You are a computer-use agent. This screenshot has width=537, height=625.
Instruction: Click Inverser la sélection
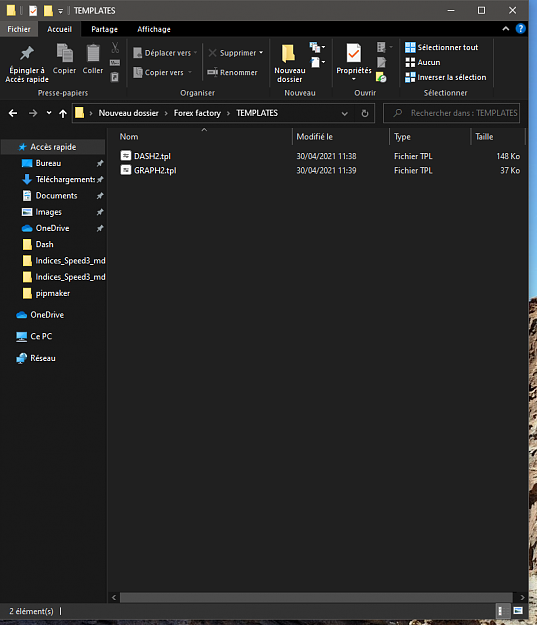click(446, 77)
